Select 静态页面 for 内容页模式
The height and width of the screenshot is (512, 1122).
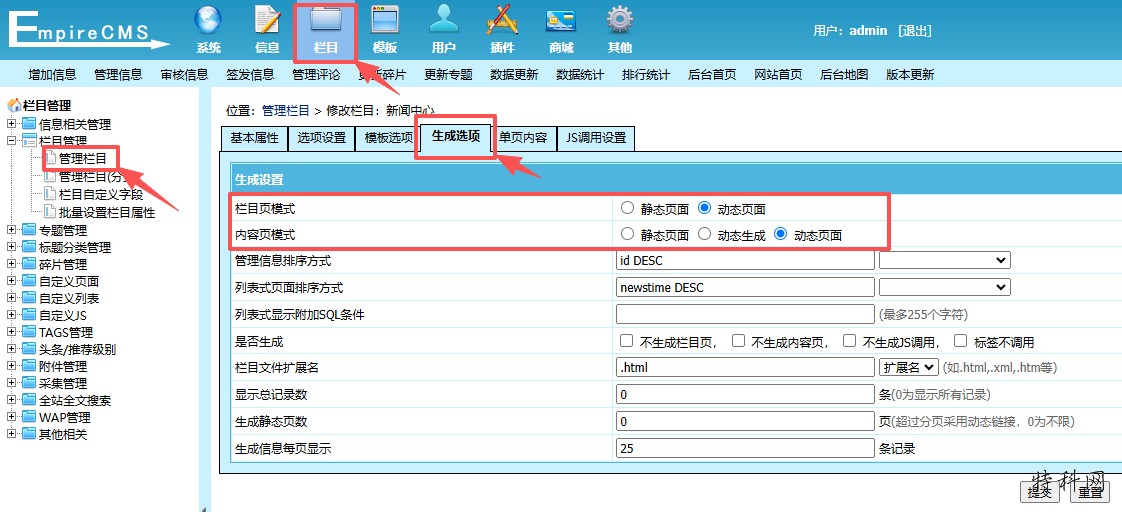click(628, 233)
